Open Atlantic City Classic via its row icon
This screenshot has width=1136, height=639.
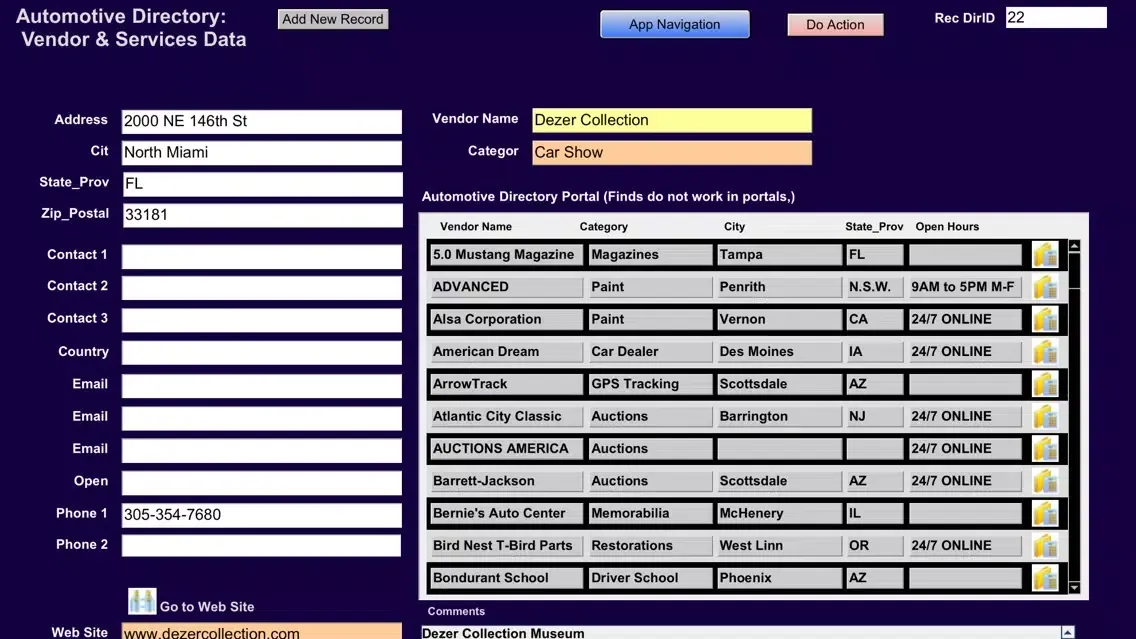click(1045, 416)
